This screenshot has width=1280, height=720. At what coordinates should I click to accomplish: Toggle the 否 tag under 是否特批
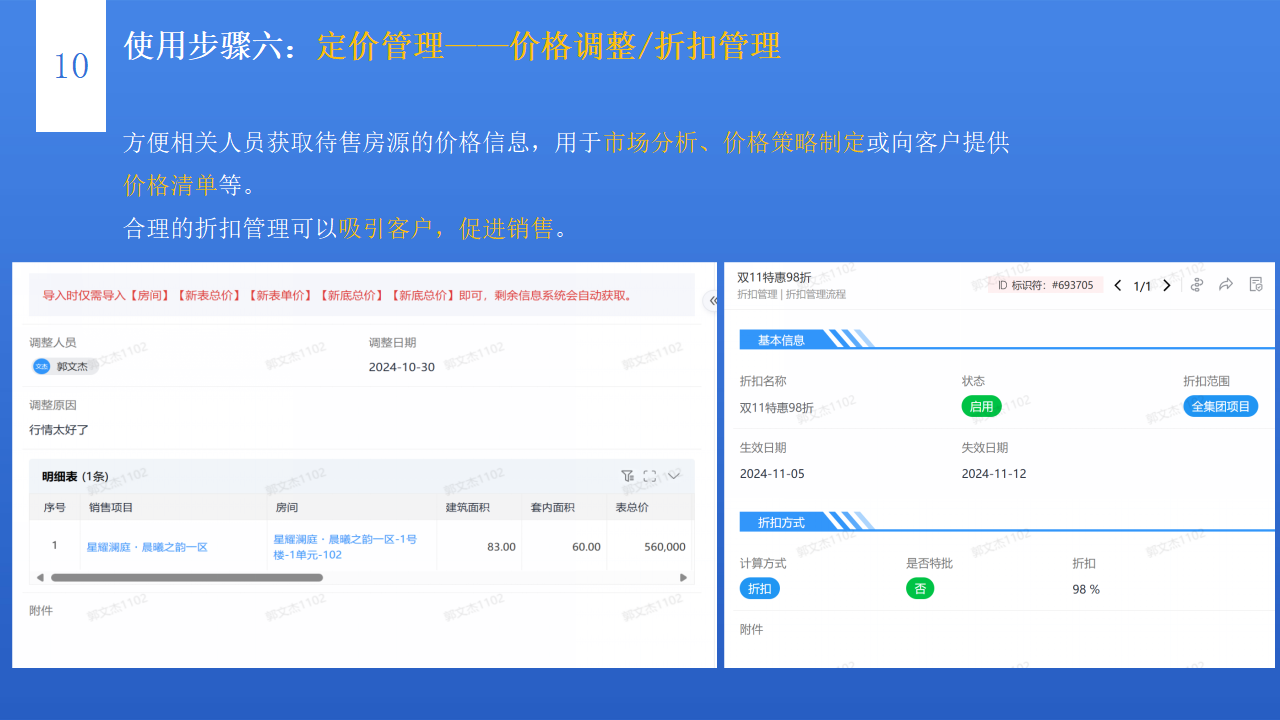(x=920, y=588)
